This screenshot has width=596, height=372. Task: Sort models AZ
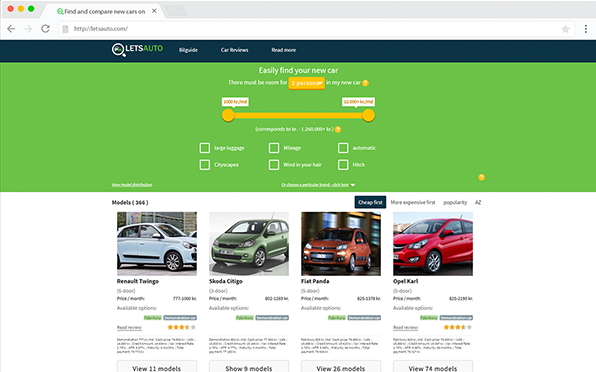[x=478, y=203]
